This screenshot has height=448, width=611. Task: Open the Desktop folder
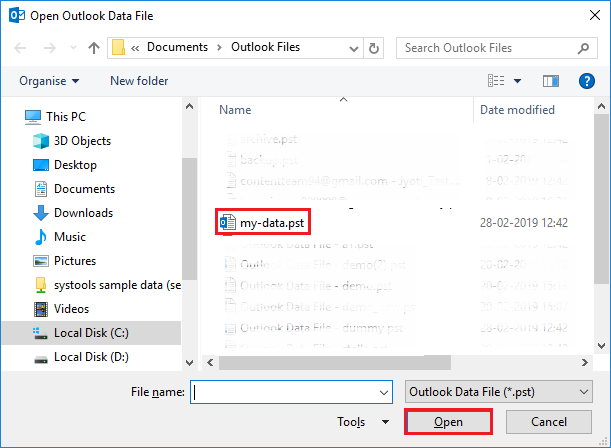tap(75, 165)
